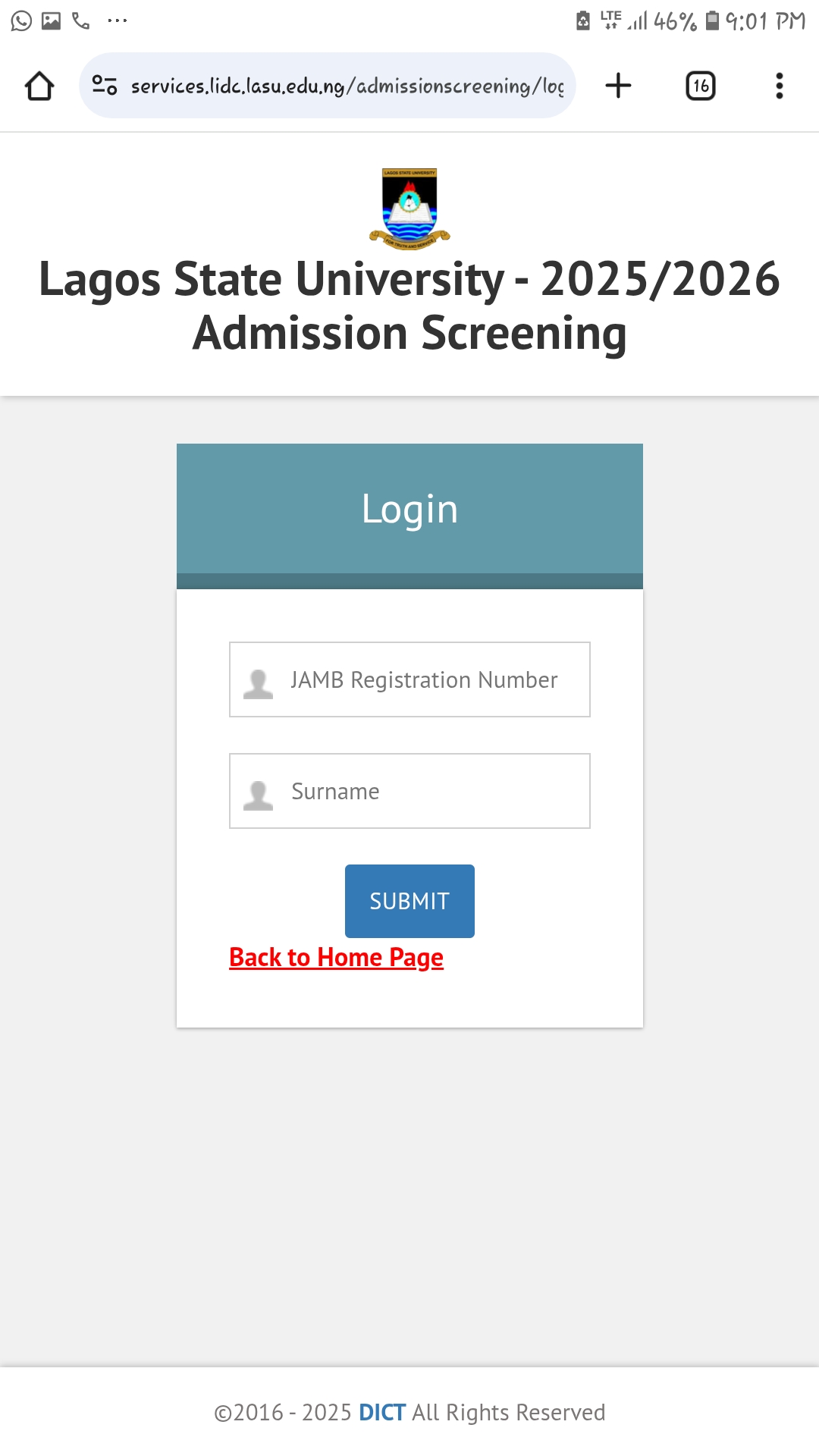
Task: Tap the gallery notification icon
Action: (x=51, y=20)
